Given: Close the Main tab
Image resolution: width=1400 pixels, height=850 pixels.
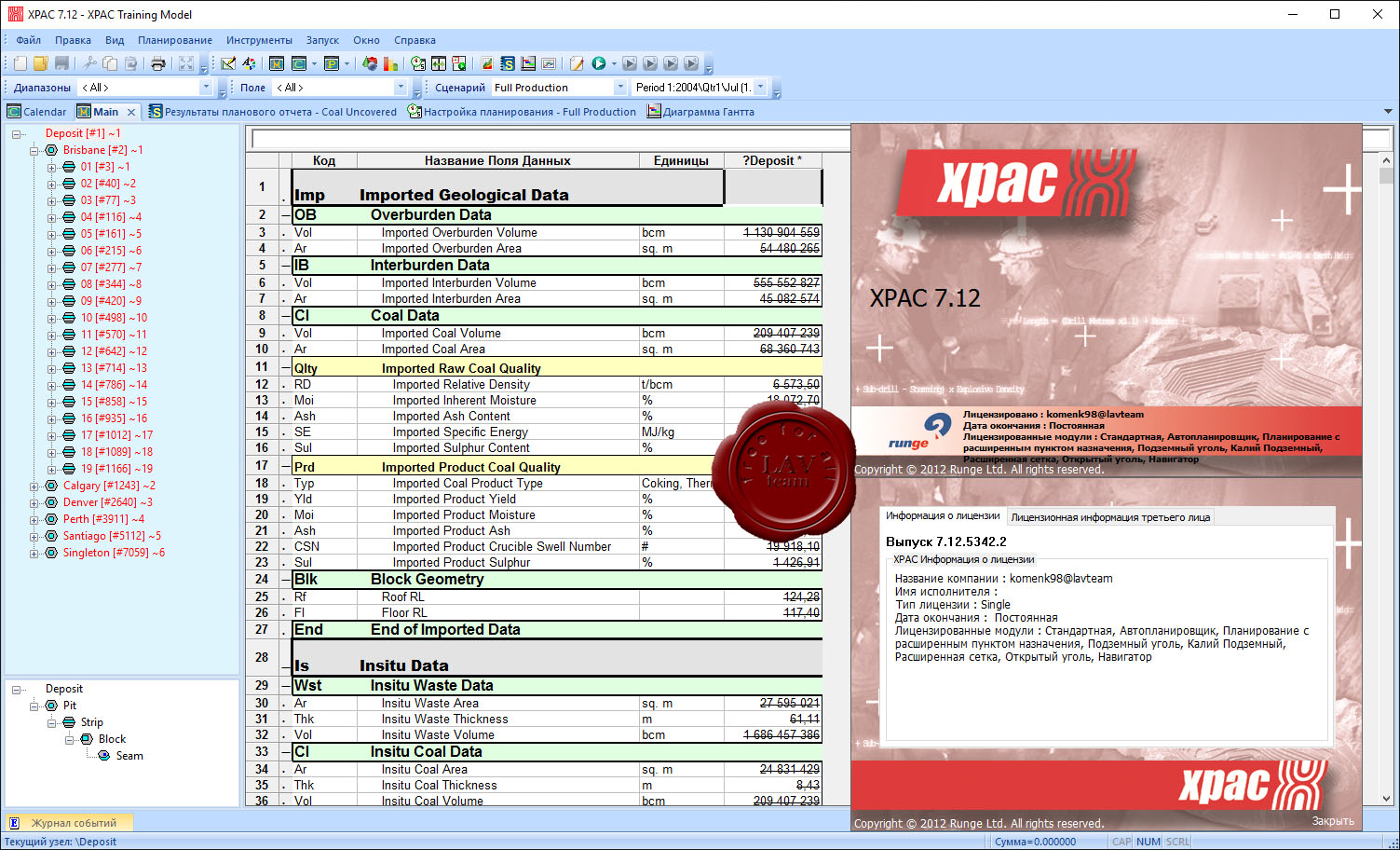Looking at the screenshot, I should 131,112.
